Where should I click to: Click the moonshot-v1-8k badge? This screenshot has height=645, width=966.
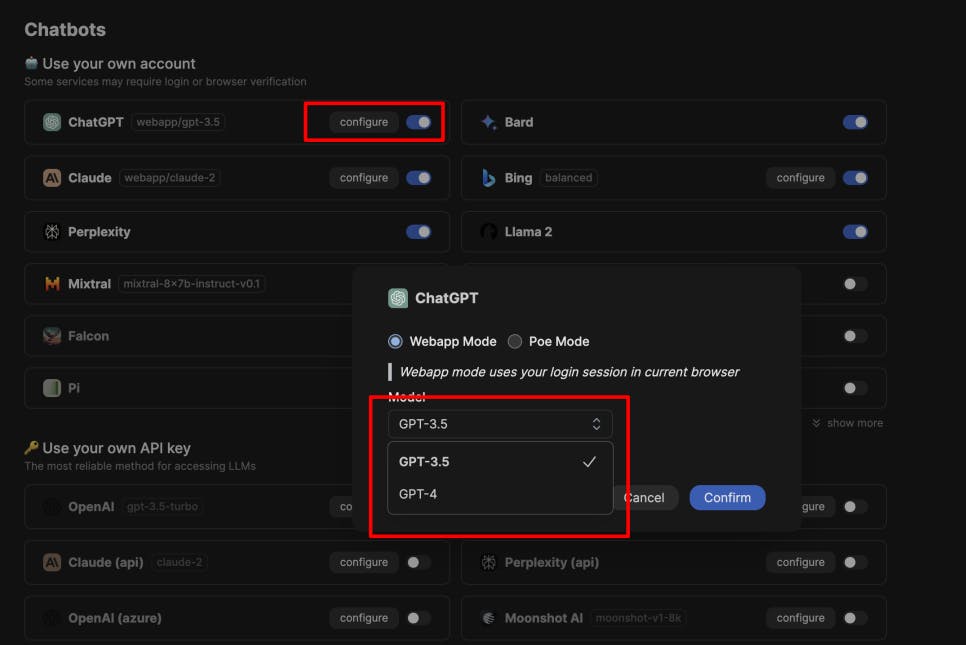(x=638, y=618)
